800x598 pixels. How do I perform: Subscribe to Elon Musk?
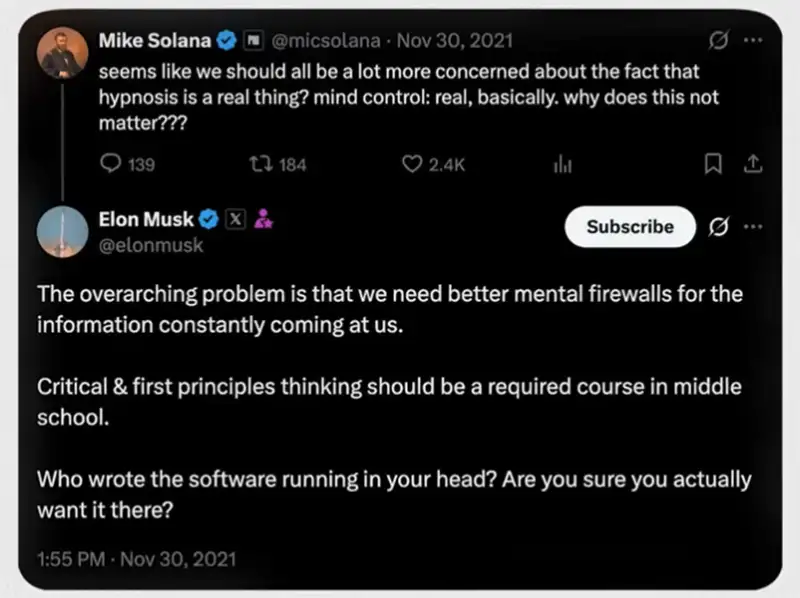point(629,227)
